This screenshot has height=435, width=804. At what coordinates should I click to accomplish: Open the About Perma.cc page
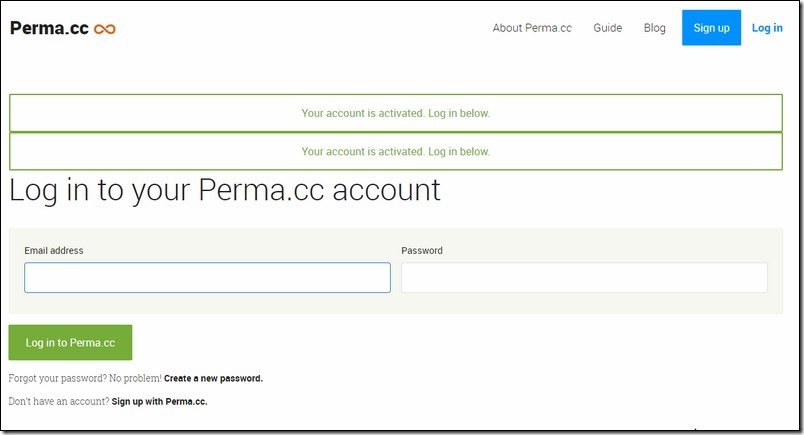(532, 28)
